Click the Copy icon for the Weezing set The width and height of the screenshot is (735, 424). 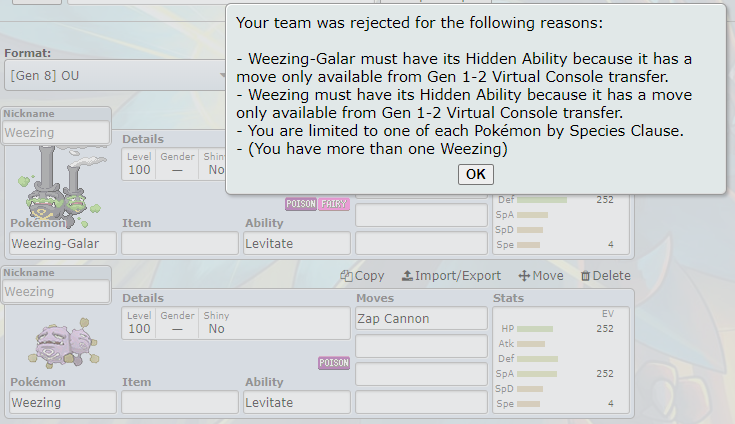362,276
